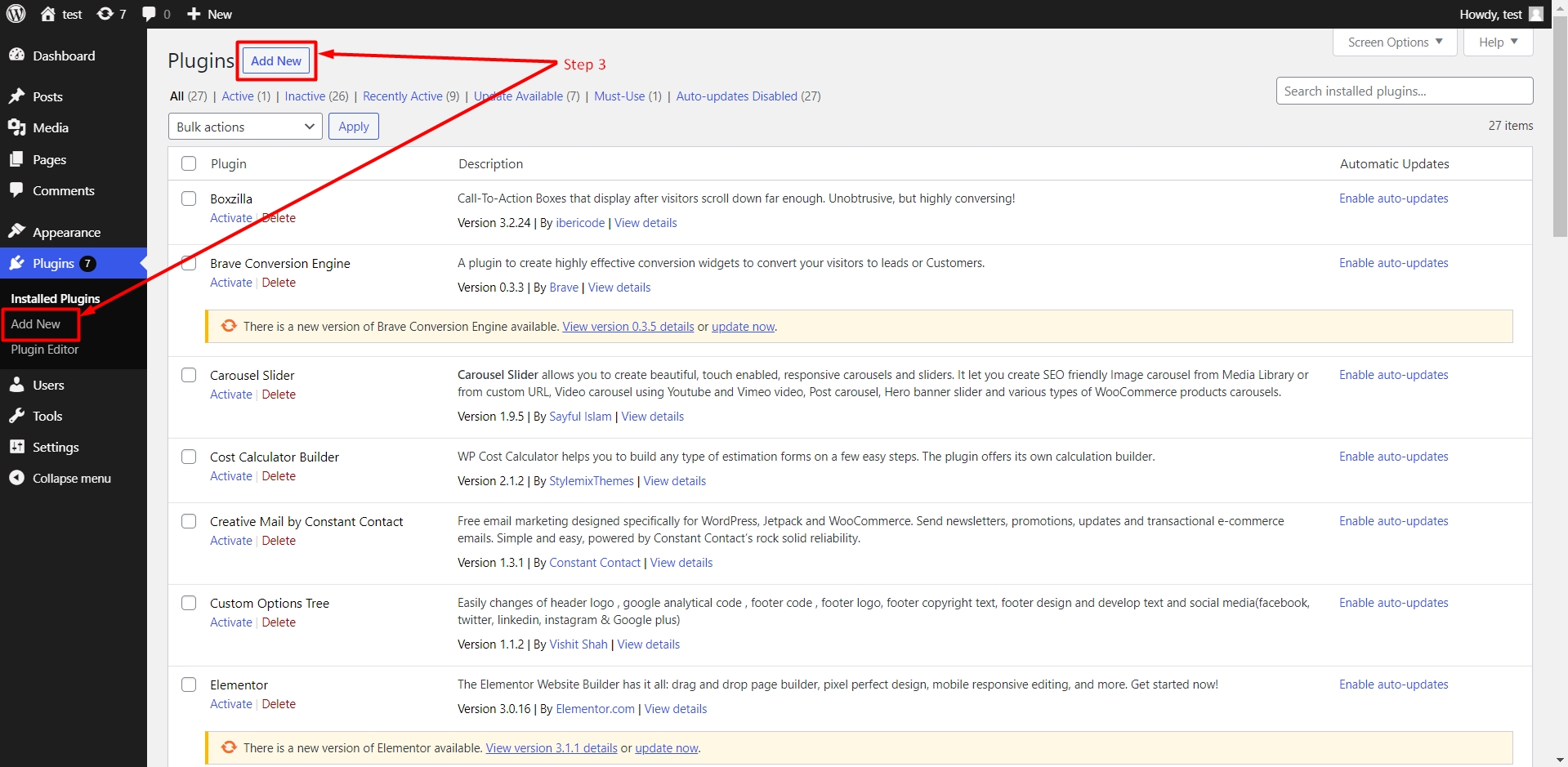Open Comments icon in sidebar

coord(16,190)
